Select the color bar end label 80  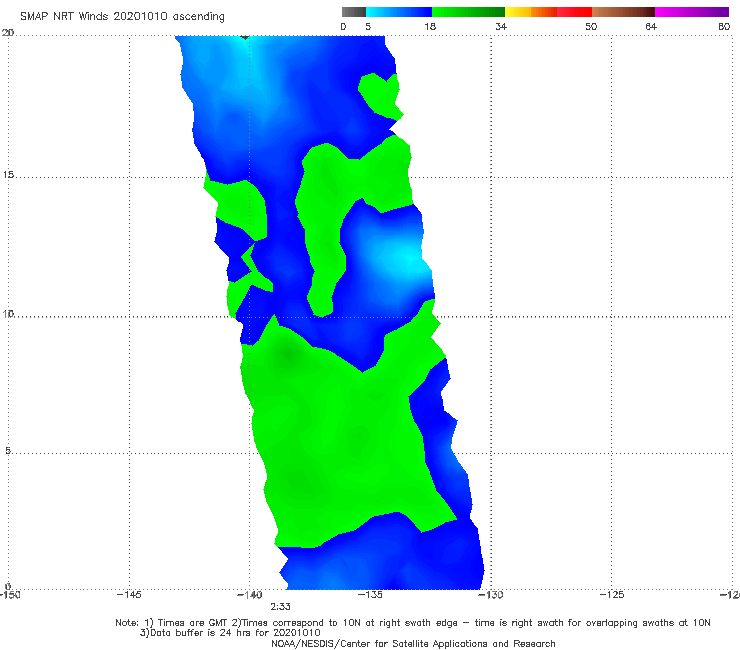coord(724,27)
